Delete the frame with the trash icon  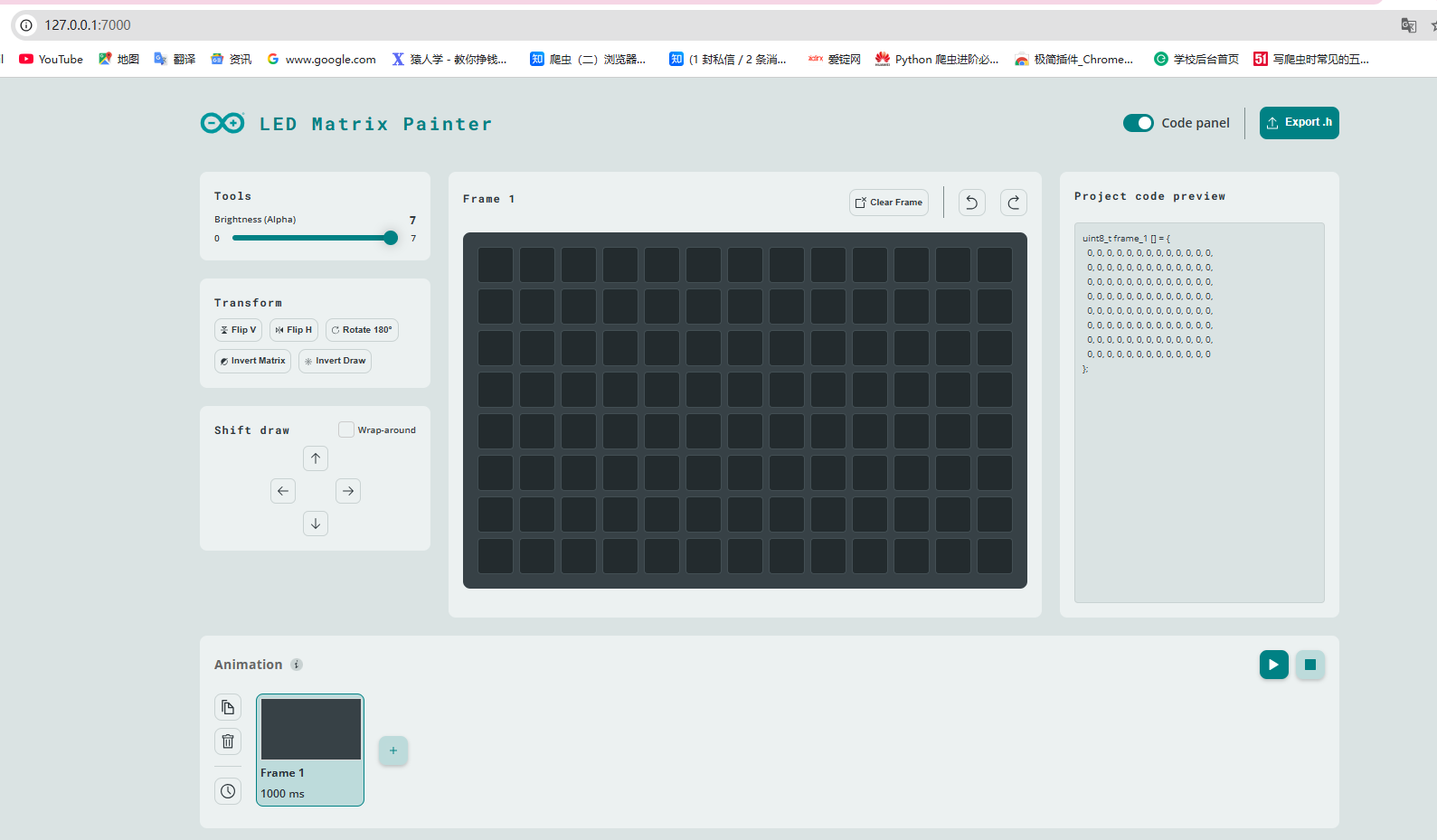[x=228, y=741]
